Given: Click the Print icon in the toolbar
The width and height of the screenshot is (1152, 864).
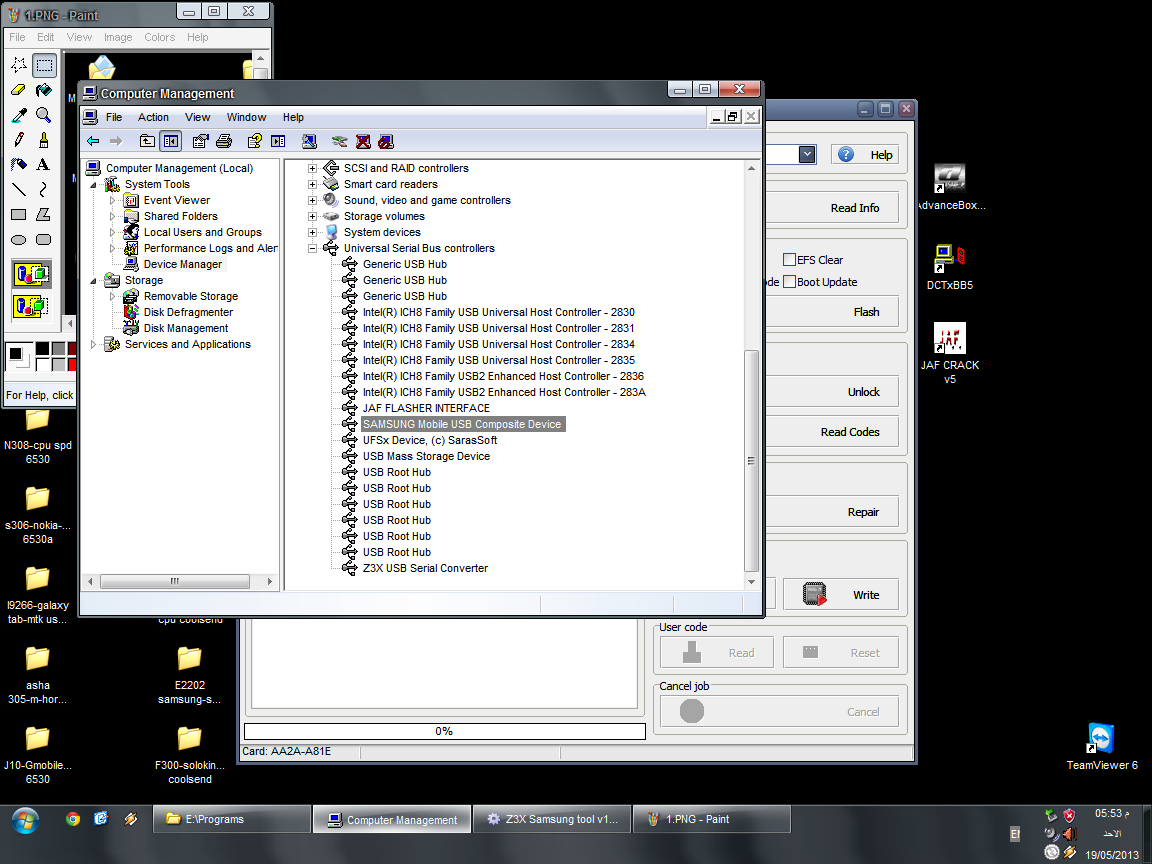Looking at the screenshot, I should 224,141.
